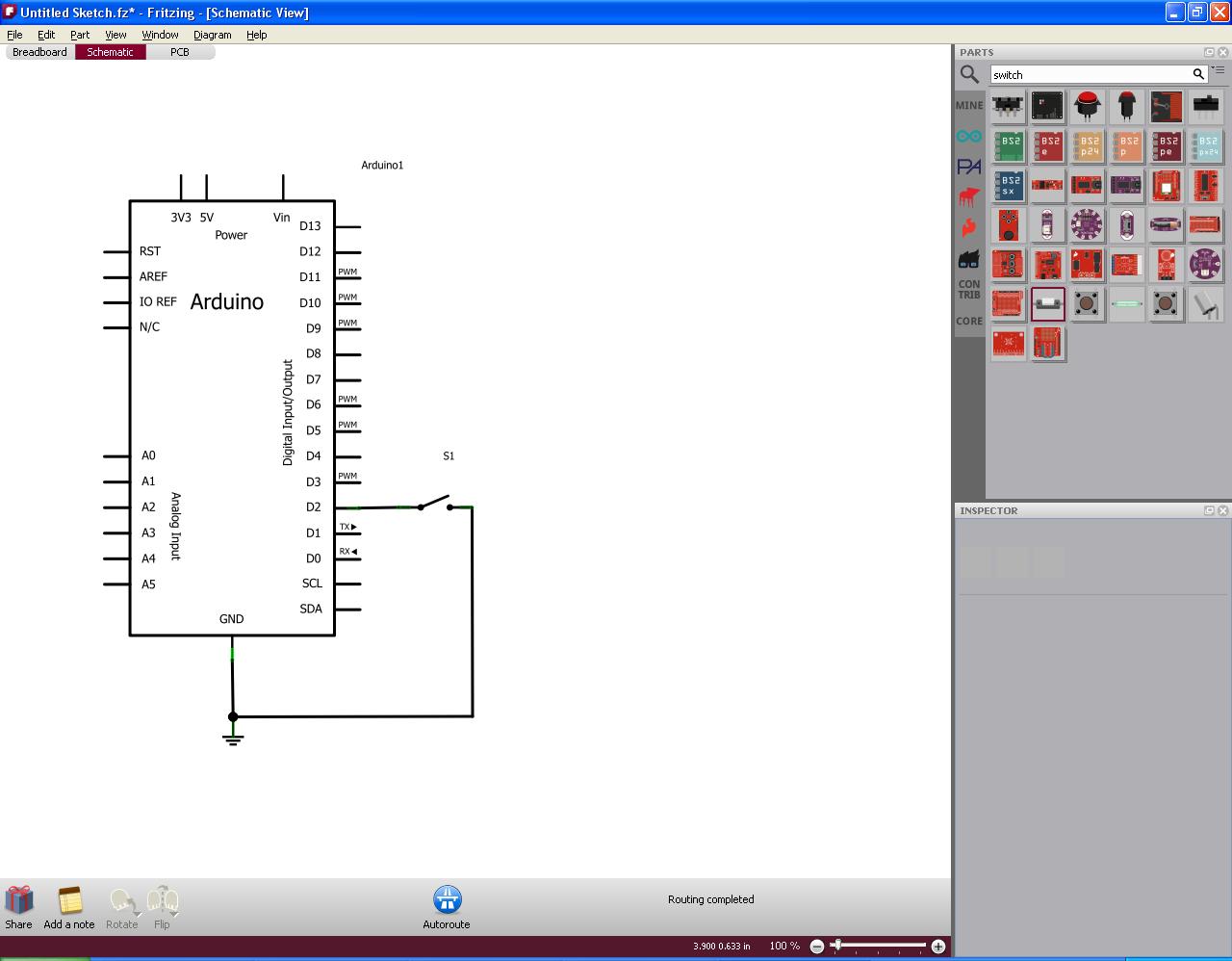Run Autoroute on the schematic

[x=447, y=908]
